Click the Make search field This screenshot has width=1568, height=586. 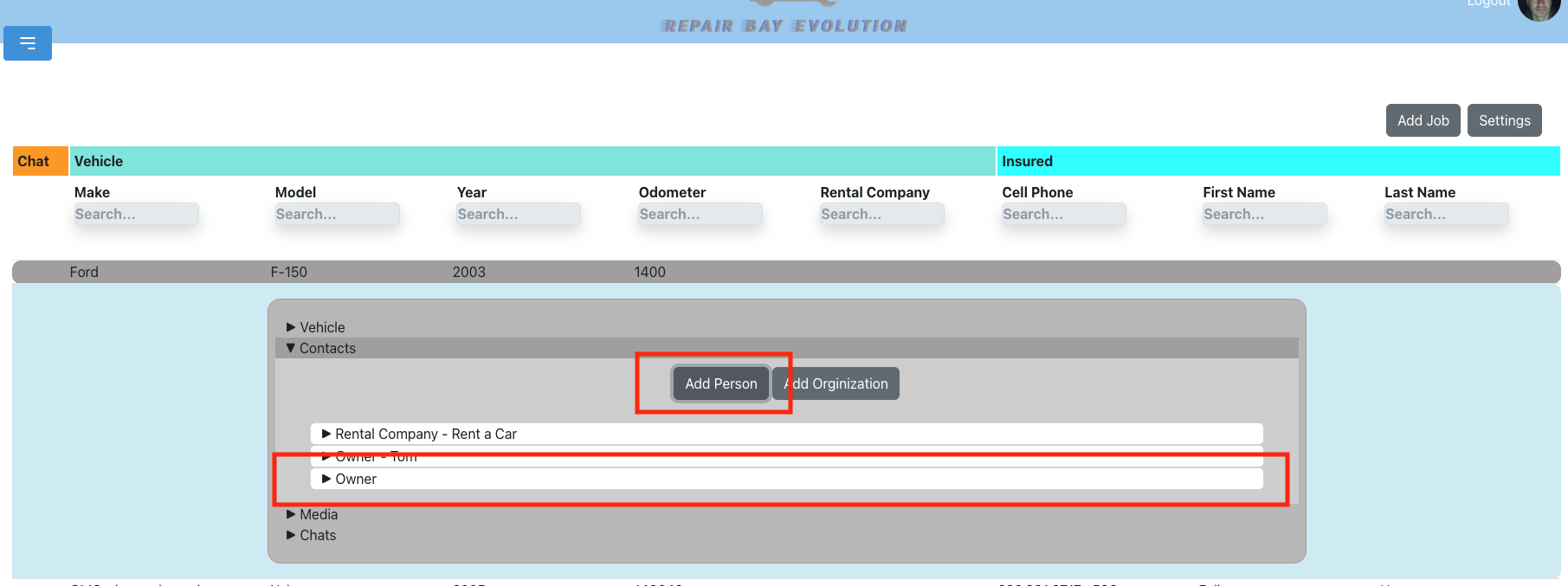136,214
